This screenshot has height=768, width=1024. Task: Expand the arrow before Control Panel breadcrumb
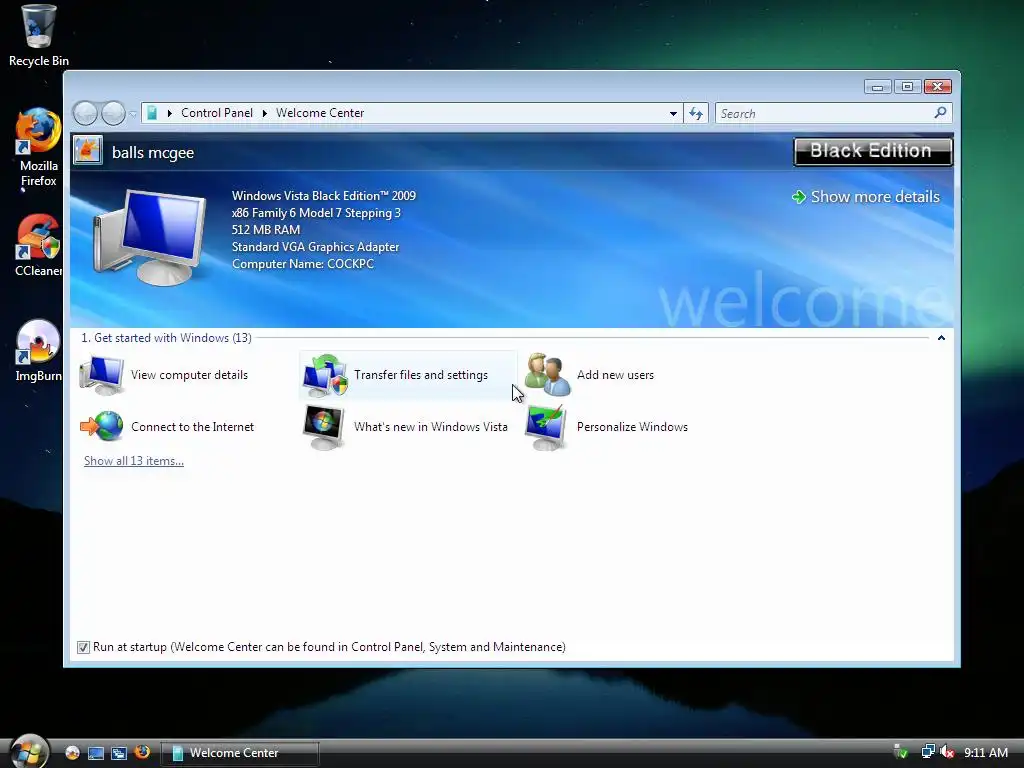170,113
